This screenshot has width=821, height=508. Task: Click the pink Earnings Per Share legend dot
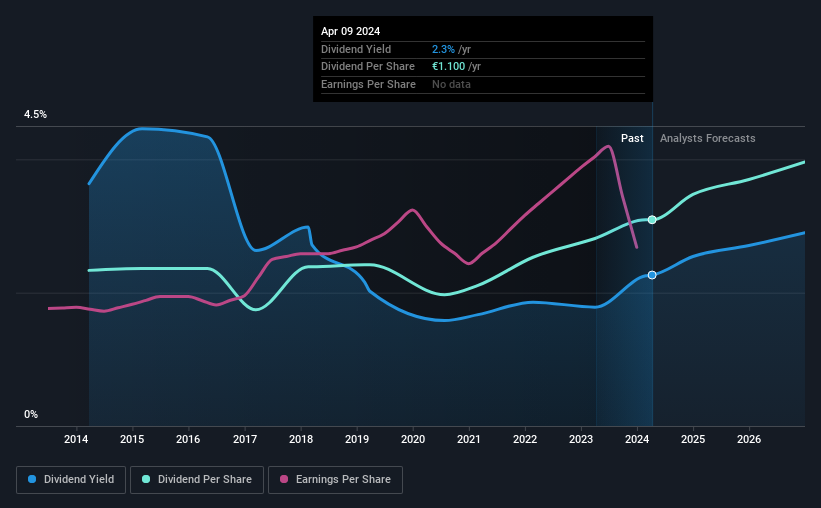point(284,479)
